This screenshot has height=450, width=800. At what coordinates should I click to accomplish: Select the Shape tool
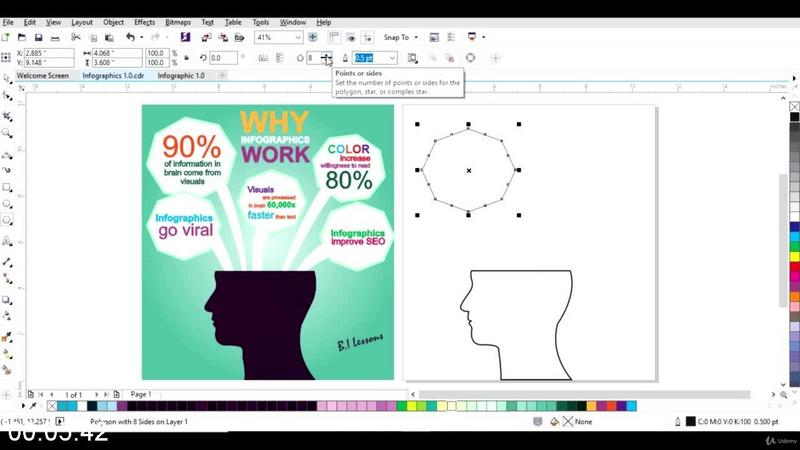[x=7, y=95]
